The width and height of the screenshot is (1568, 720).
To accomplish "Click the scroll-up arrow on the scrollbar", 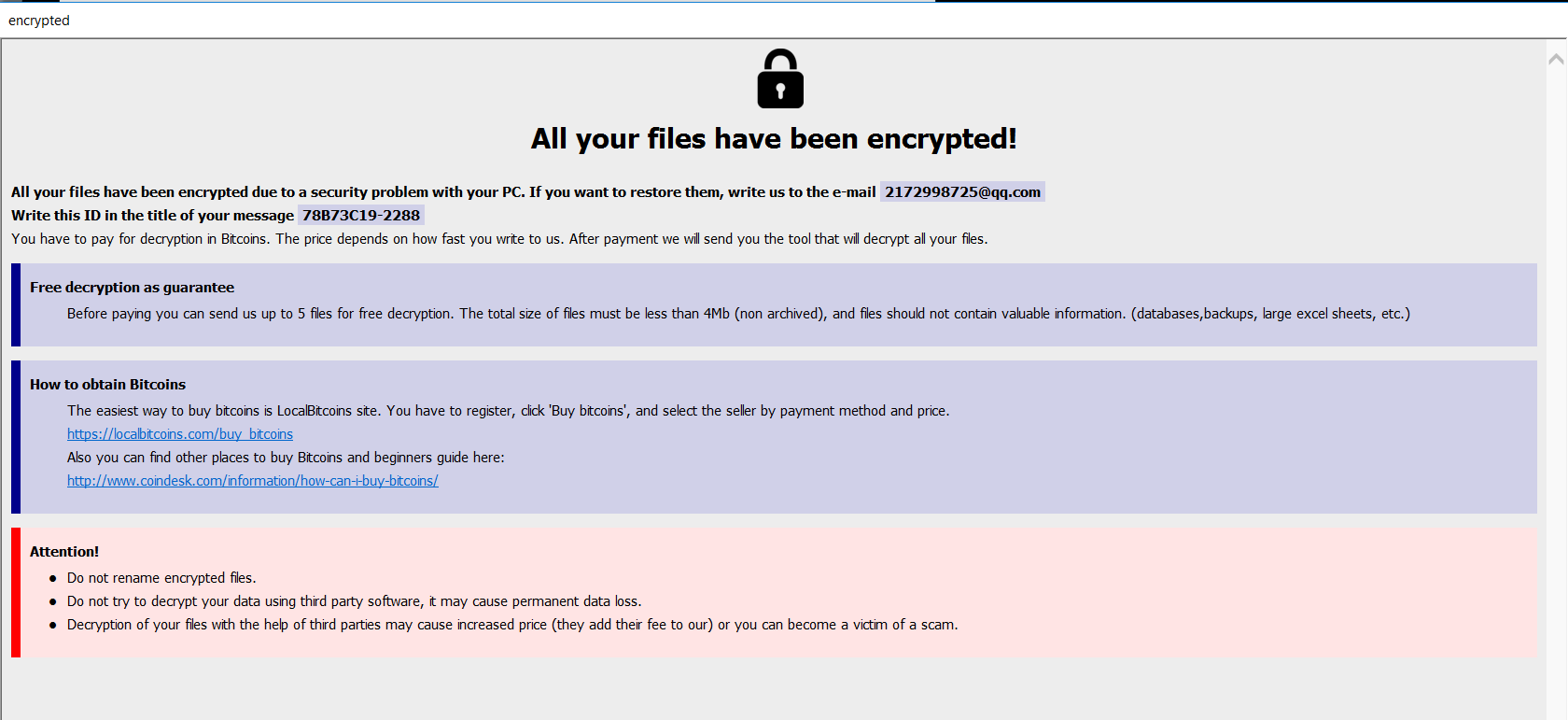I will point(1556,60).
